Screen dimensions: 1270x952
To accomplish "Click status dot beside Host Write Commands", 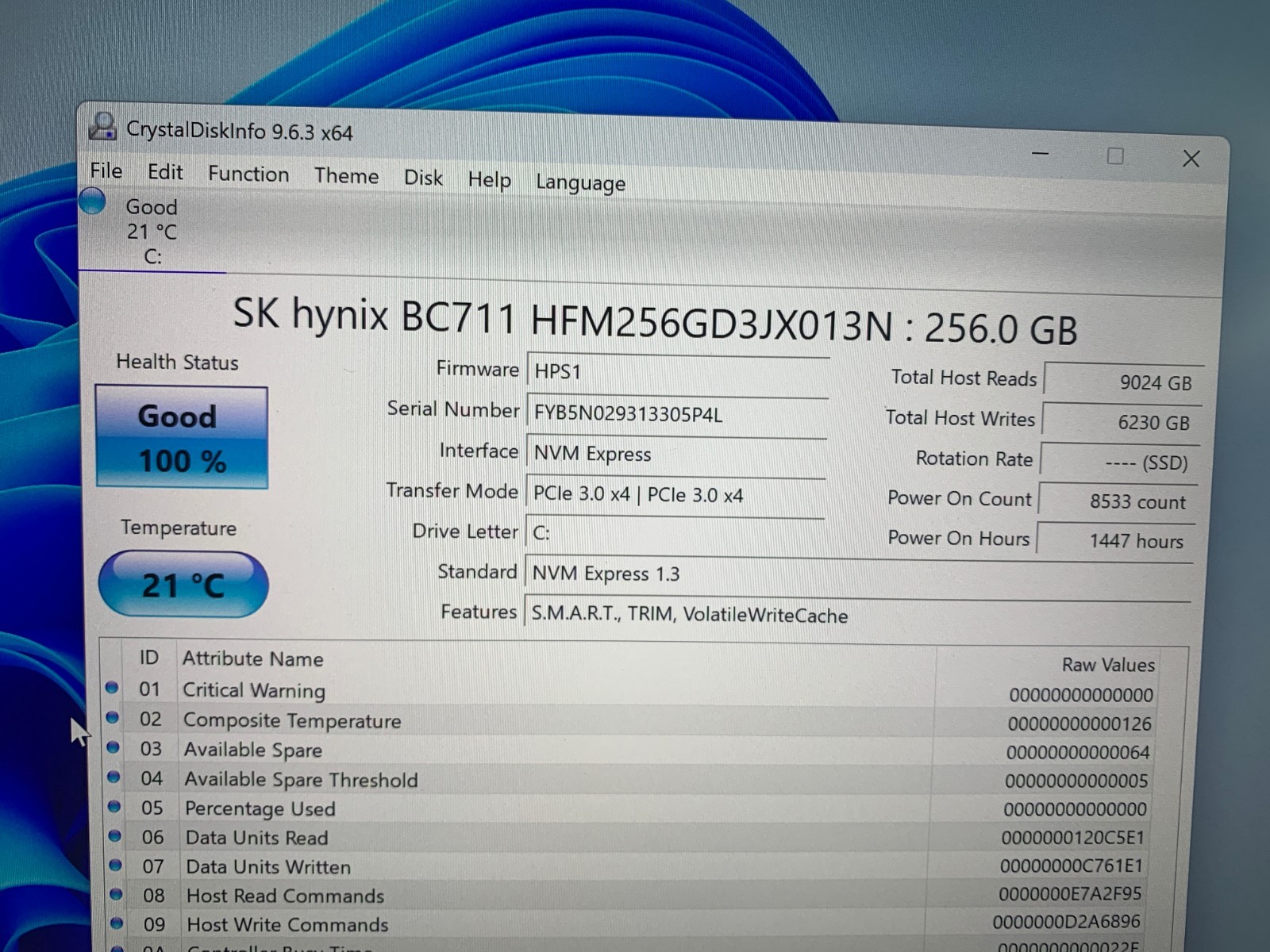I will [x=118, y=923].
